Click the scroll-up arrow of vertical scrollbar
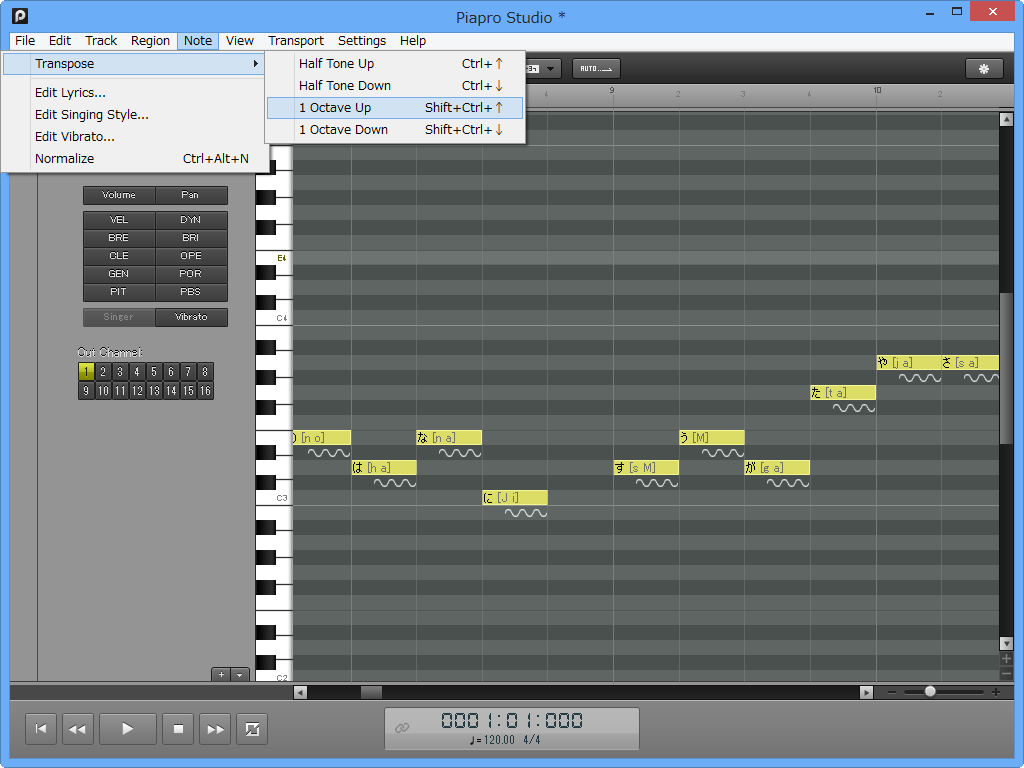 1006,120
